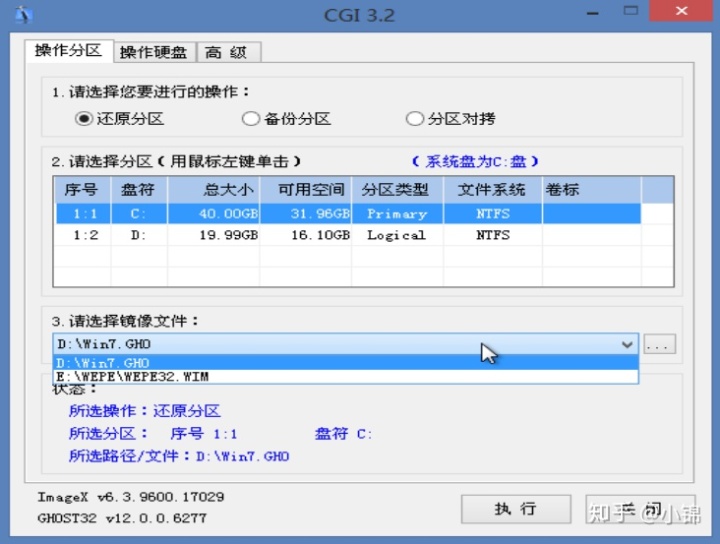
Task: Click the 分区类型 column header
Action: 397,190
